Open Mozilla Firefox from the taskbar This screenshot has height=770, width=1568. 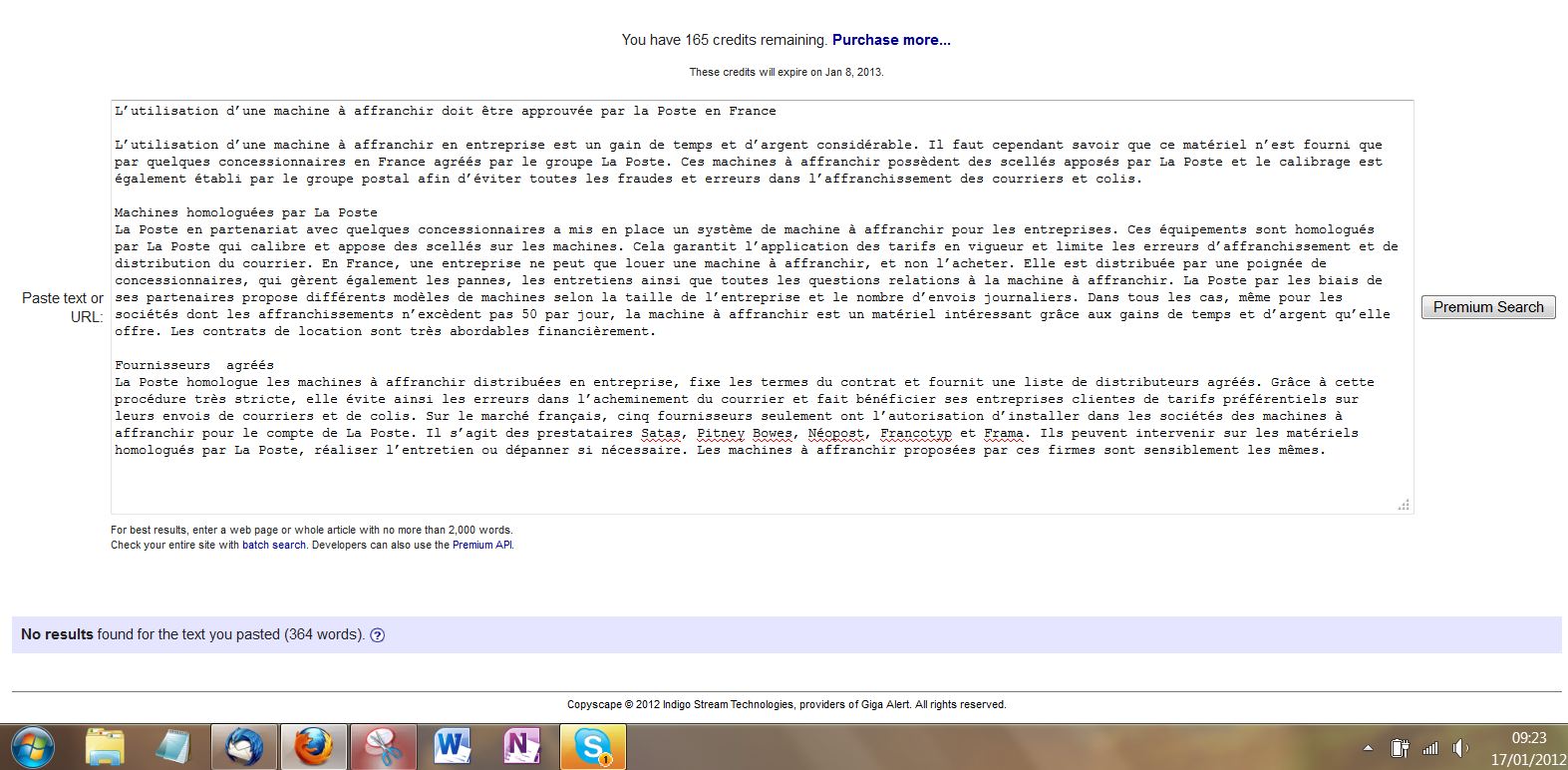tap(313, 746)
